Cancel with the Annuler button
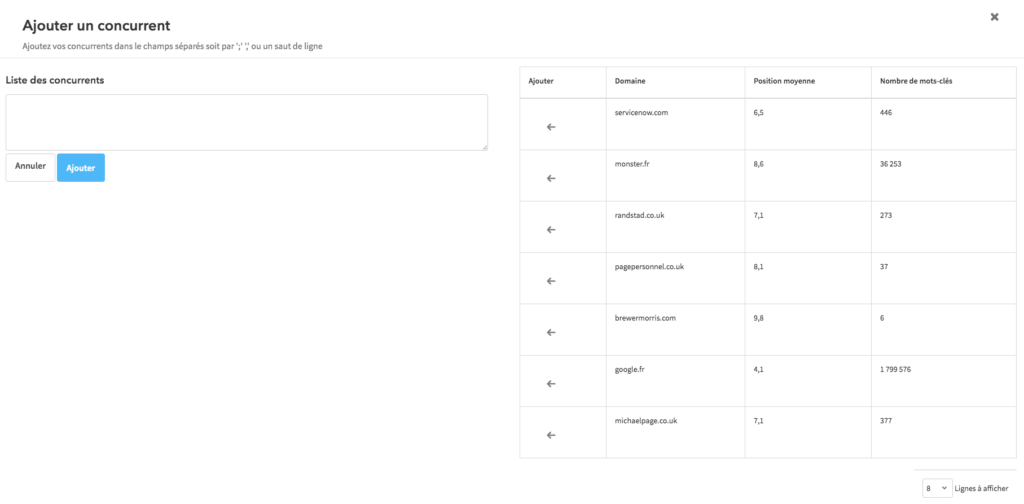 point(30,167)
